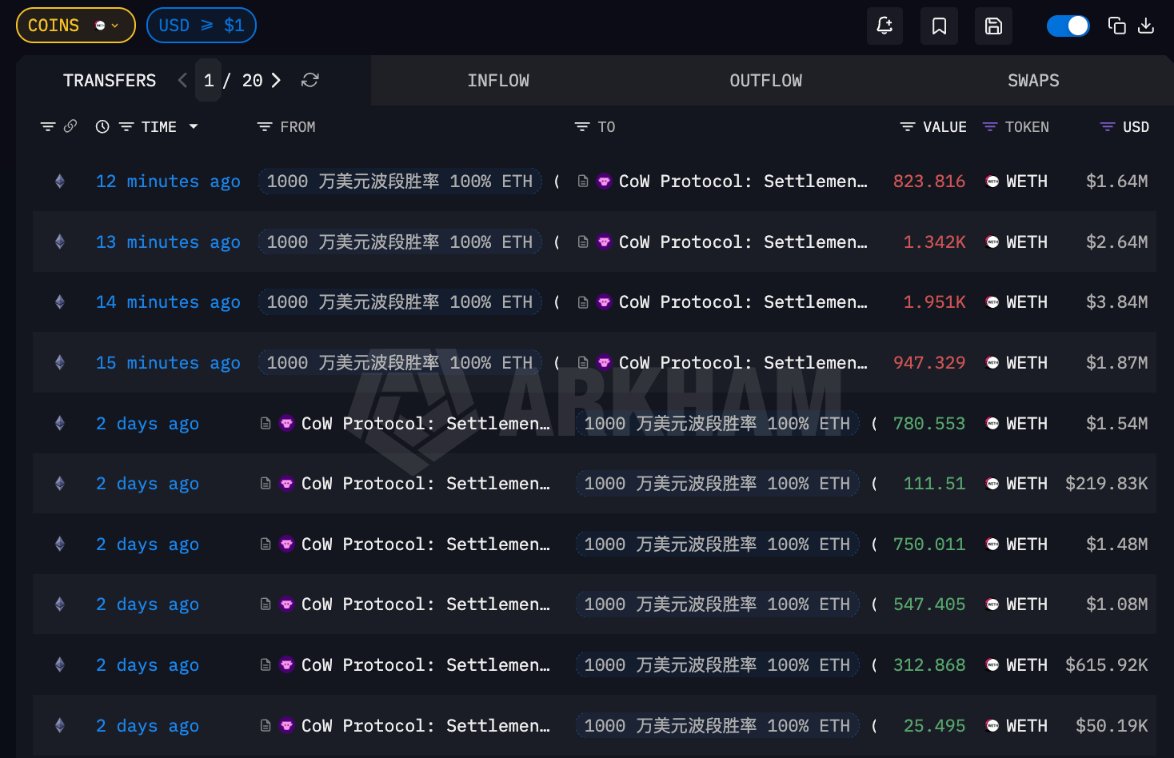Click the $219.83K USD amount
The width and height of the screenshot is (1174, 758).
(1106, 484)
